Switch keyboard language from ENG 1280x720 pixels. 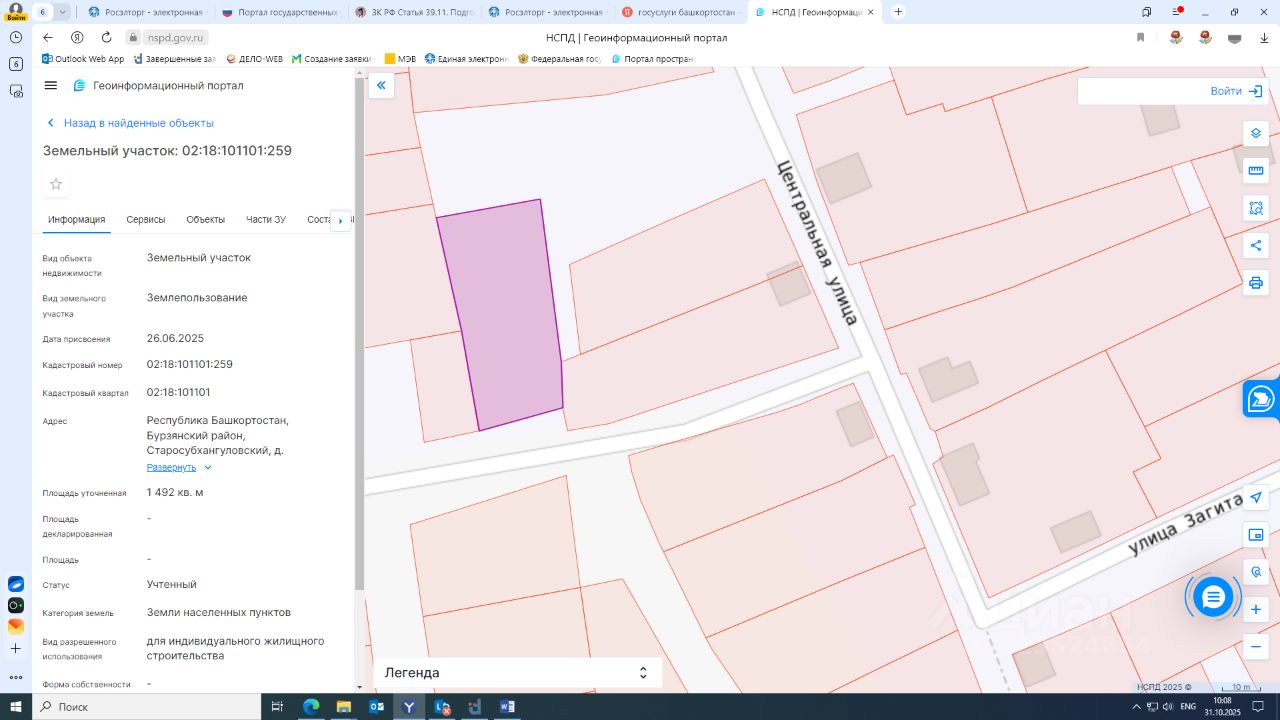pyautogui.click(x=1188, y=707)
